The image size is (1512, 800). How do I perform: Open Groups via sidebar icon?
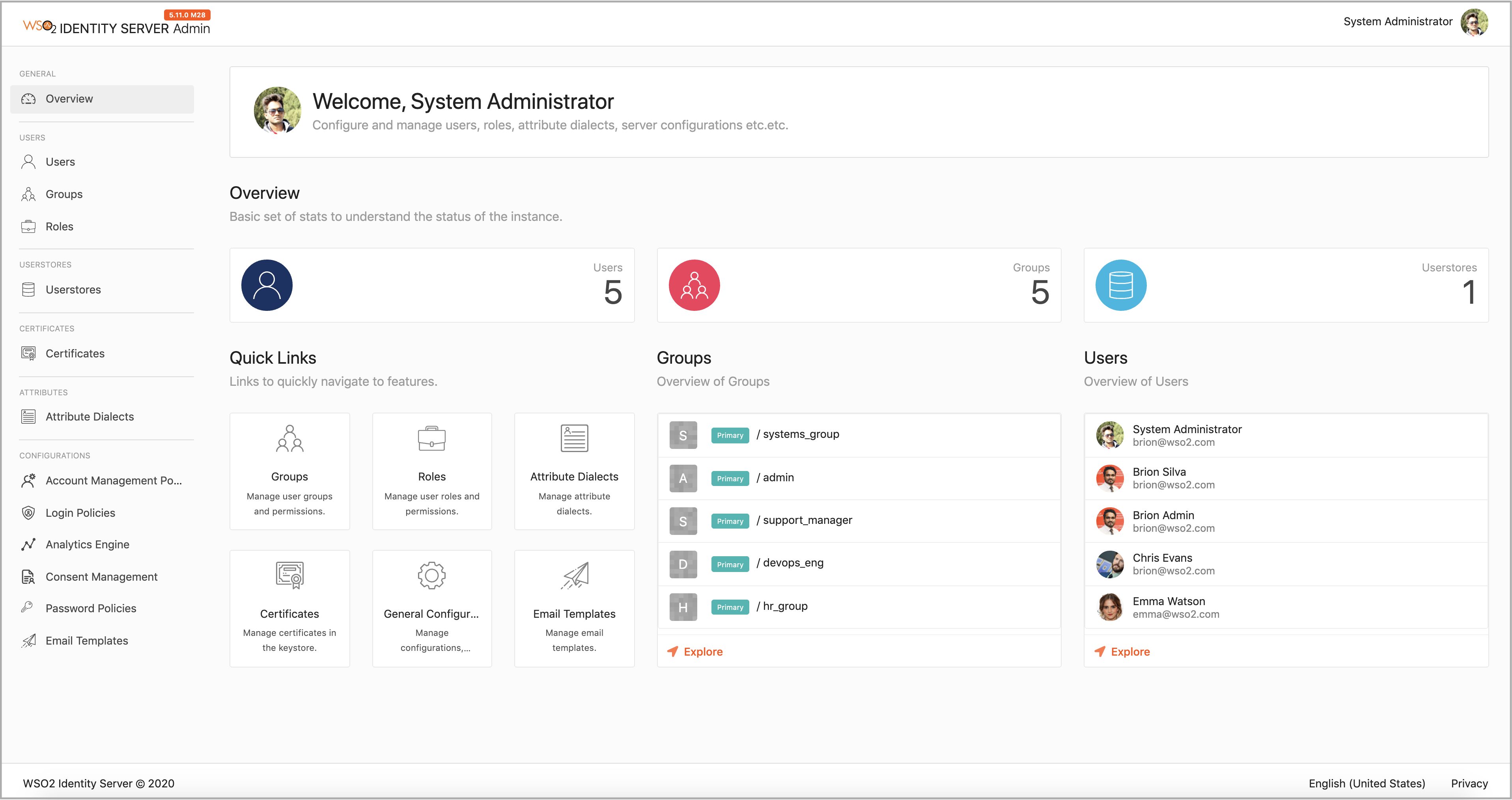(28, 194)
